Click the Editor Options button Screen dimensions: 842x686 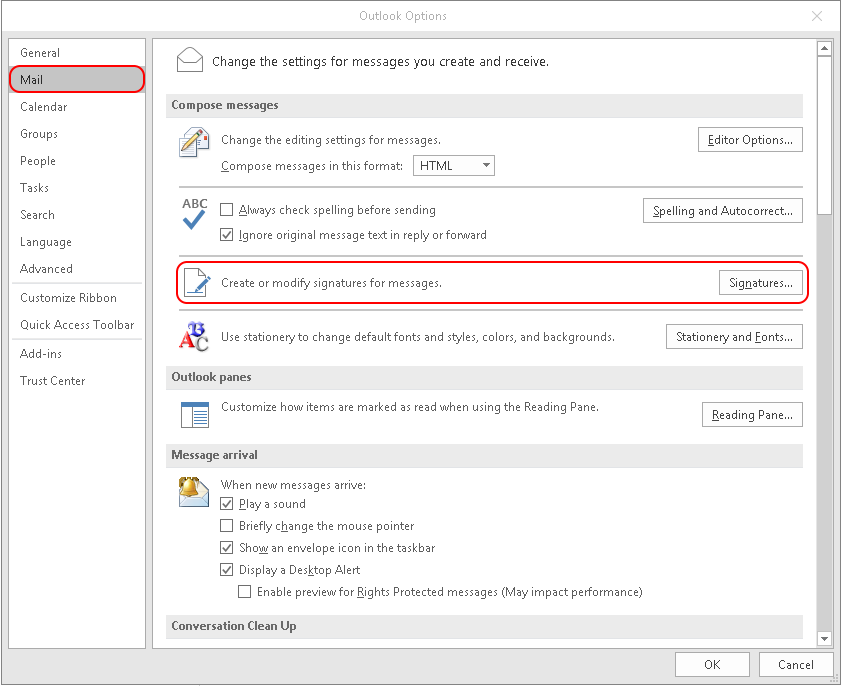coord(750,140)
